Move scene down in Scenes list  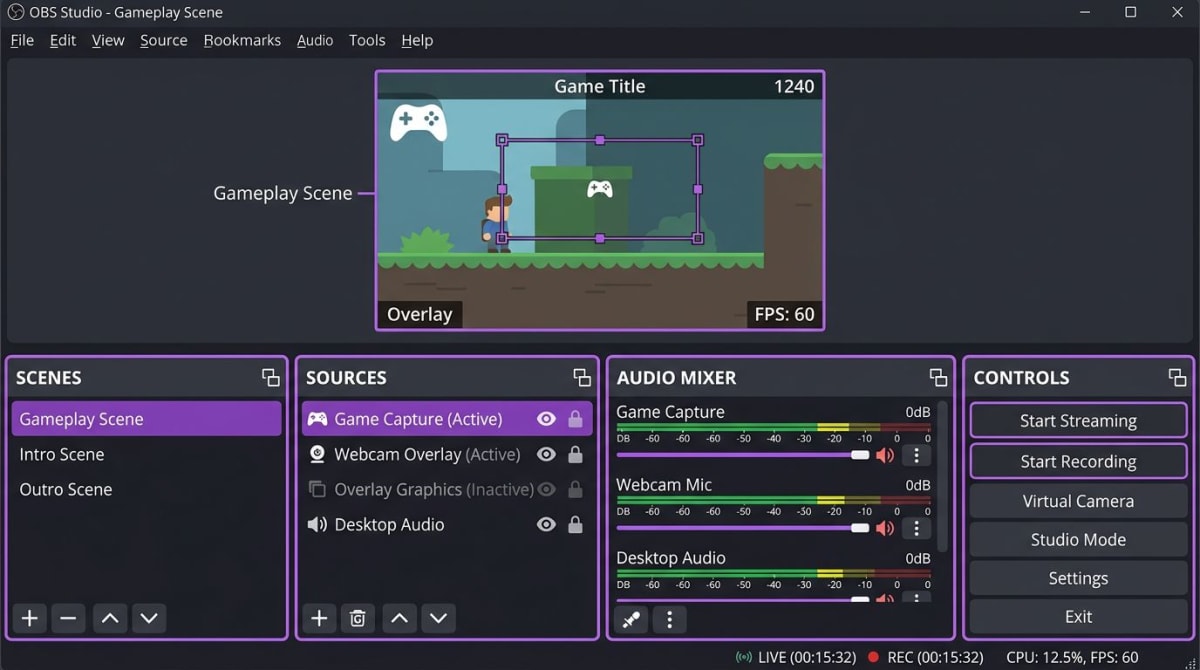coord(149,618)
